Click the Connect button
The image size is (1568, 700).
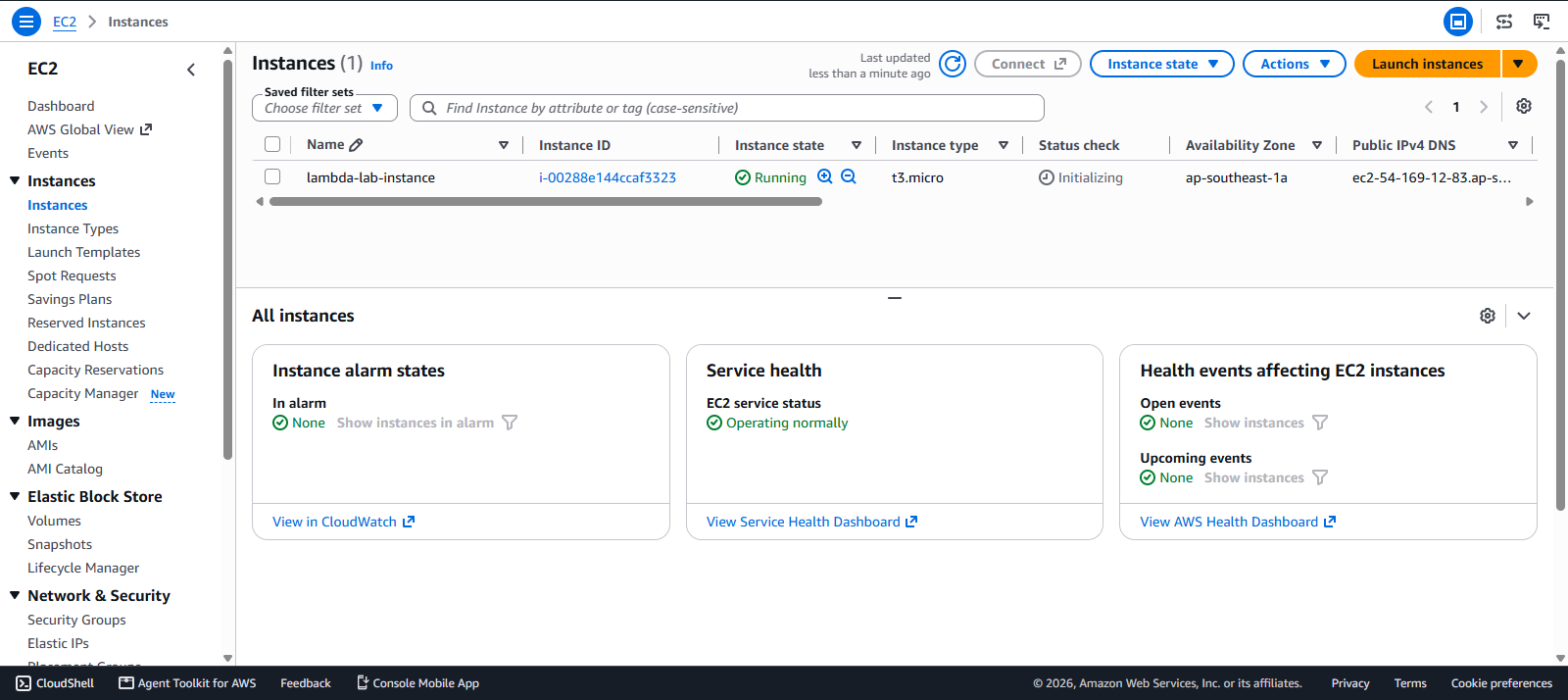[1028, 64]
